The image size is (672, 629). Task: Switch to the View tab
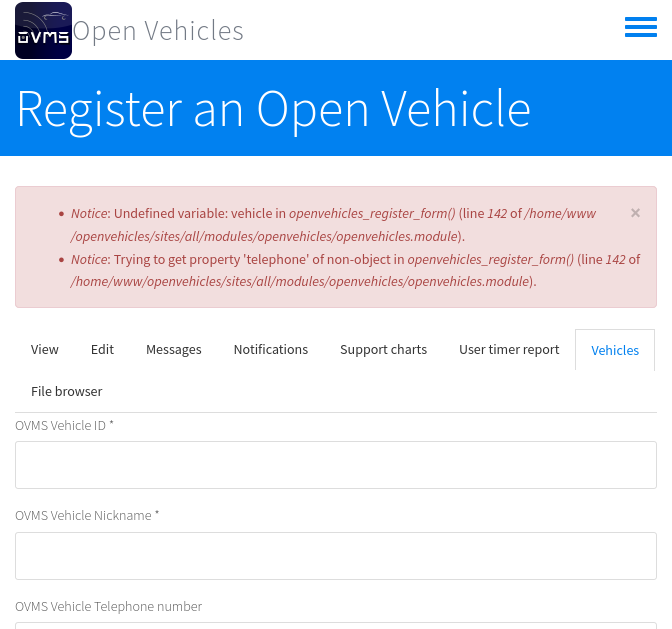coord(45,349)
